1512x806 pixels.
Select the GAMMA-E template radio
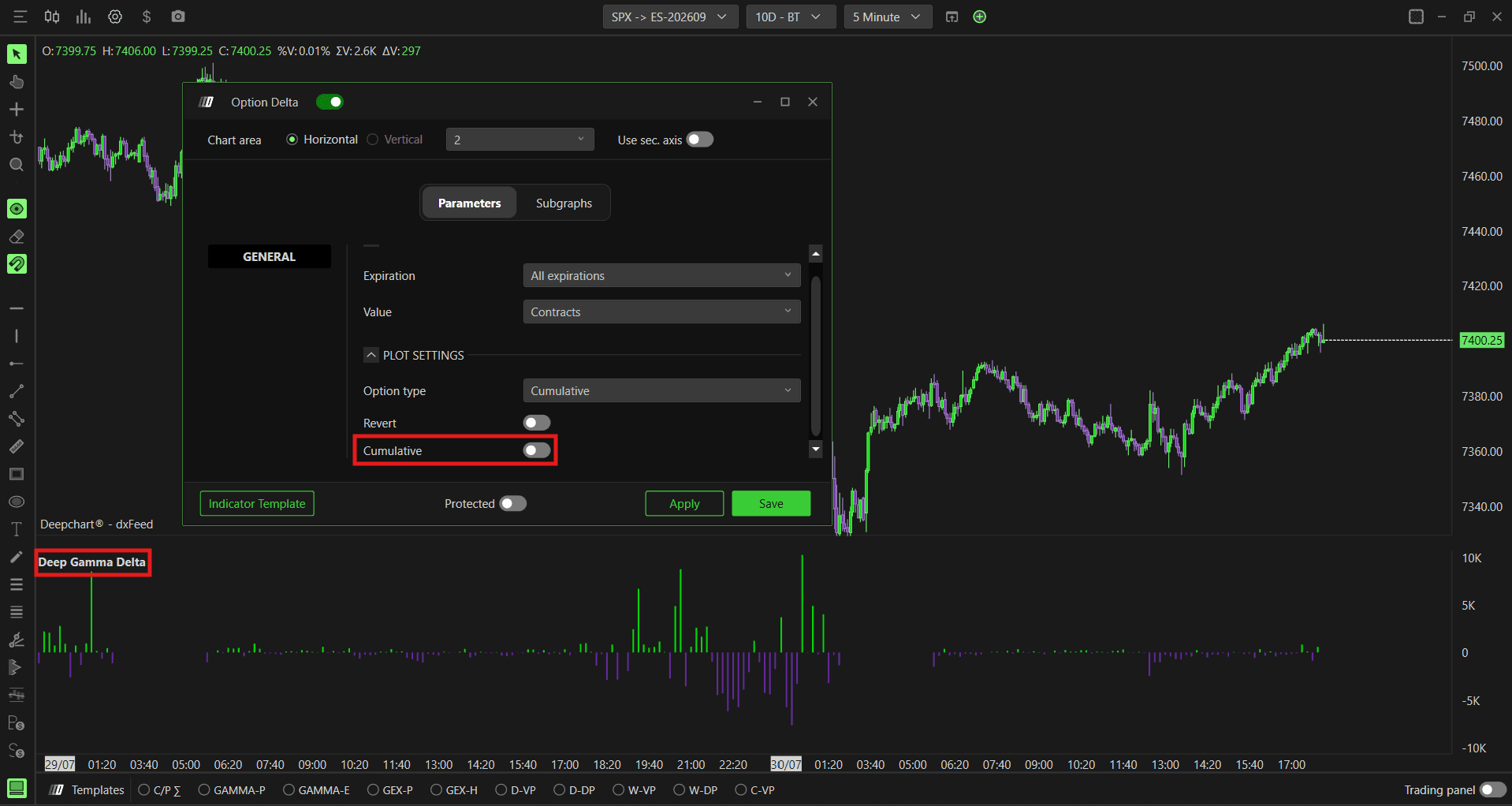click(x=289, y=789)
